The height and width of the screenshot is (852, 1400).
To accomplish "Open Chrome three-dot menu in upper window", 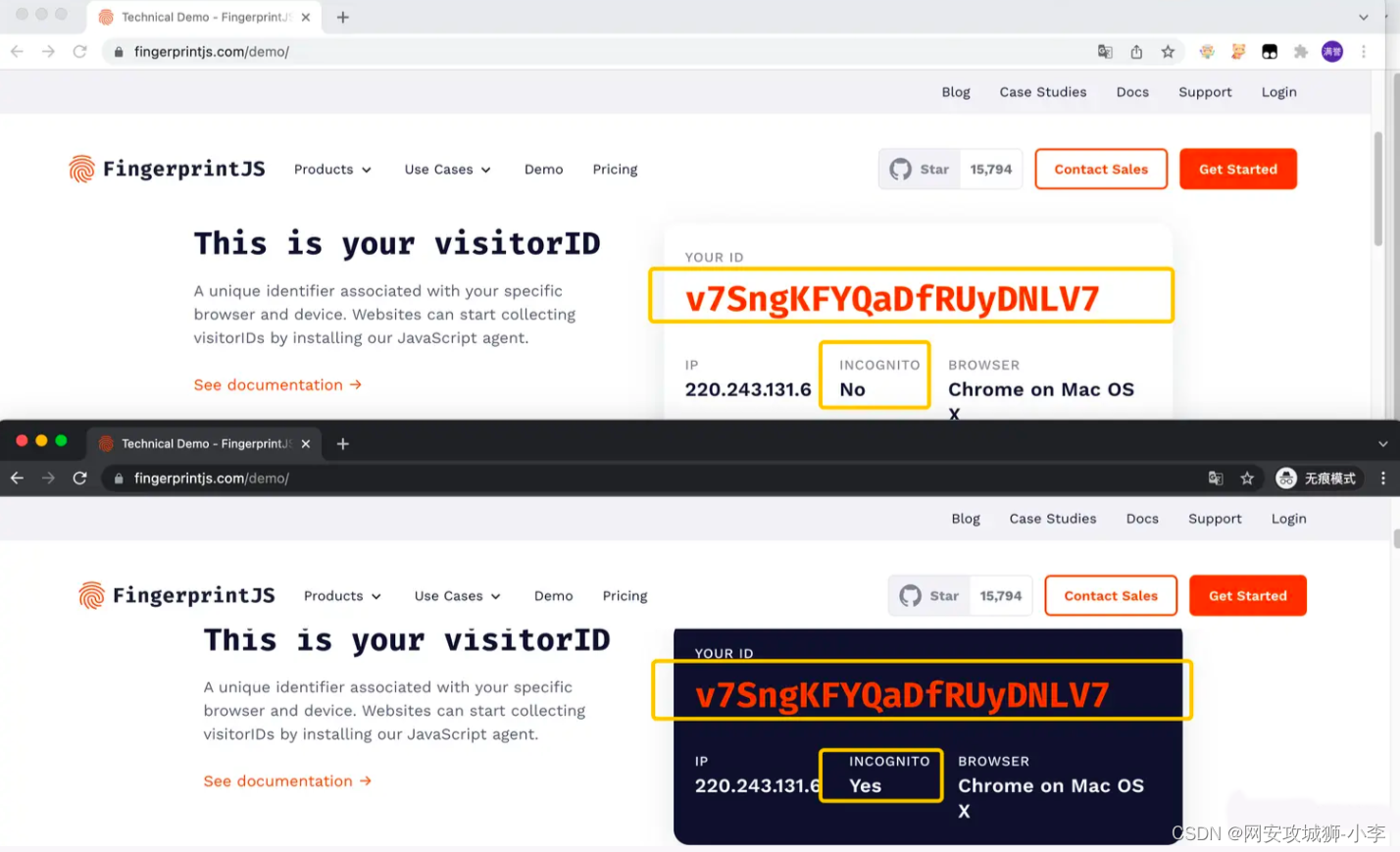I will click(1364, 52).
